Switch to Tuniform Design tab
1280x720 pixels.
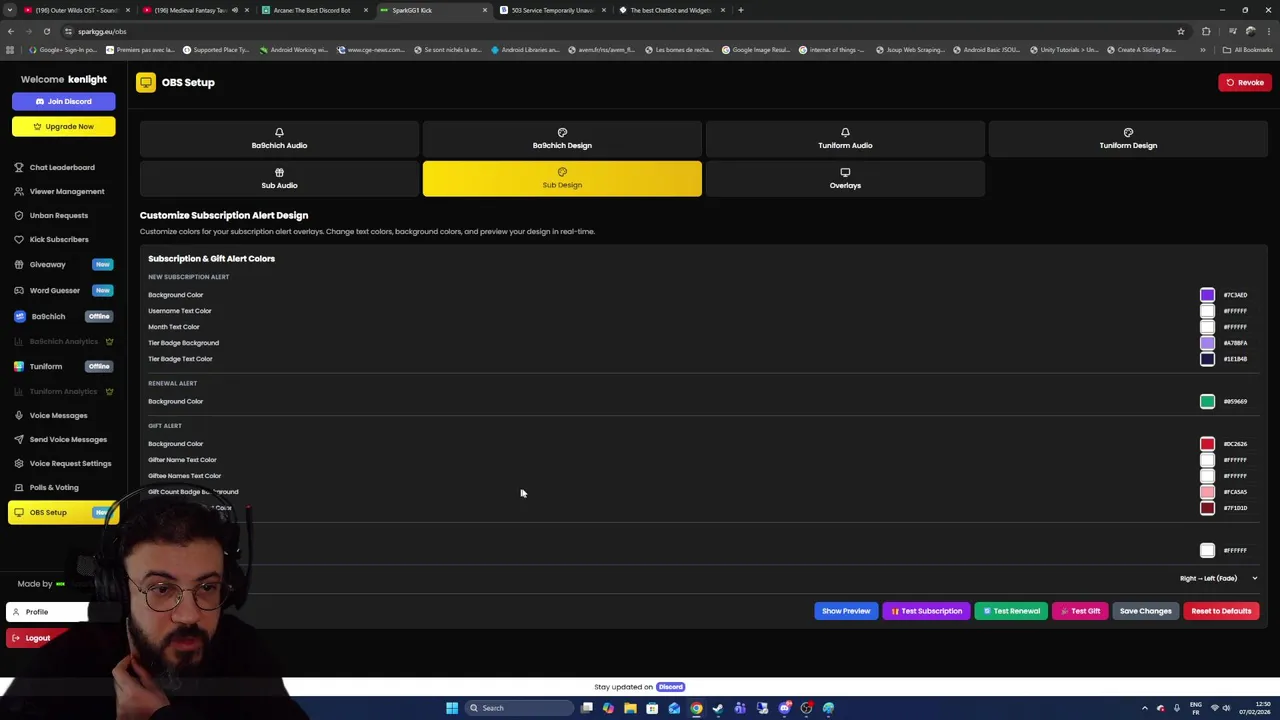click(x=1128, y=139)
